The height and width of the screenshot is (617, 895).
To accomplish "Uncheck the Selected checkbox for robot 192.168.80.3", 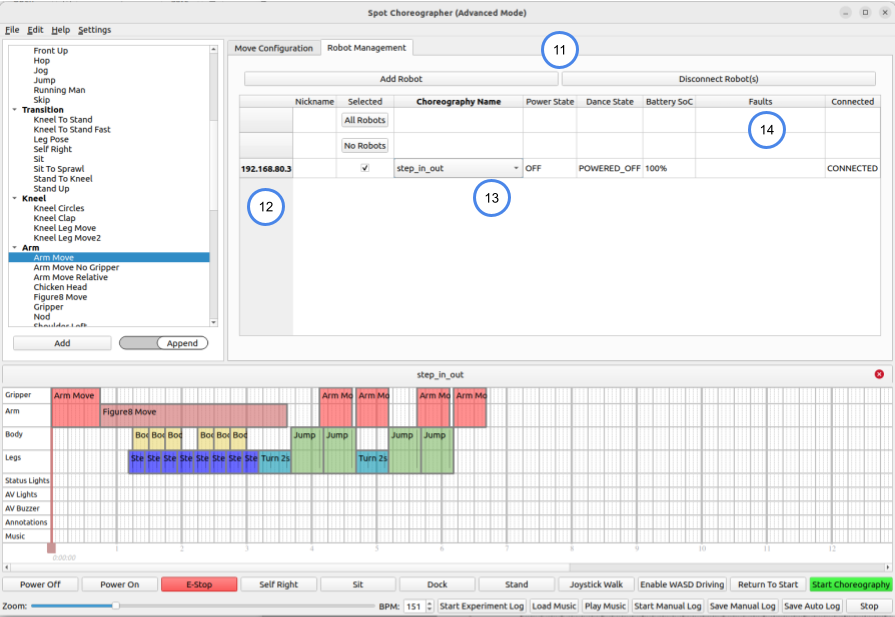I will (x=365, y=169).
